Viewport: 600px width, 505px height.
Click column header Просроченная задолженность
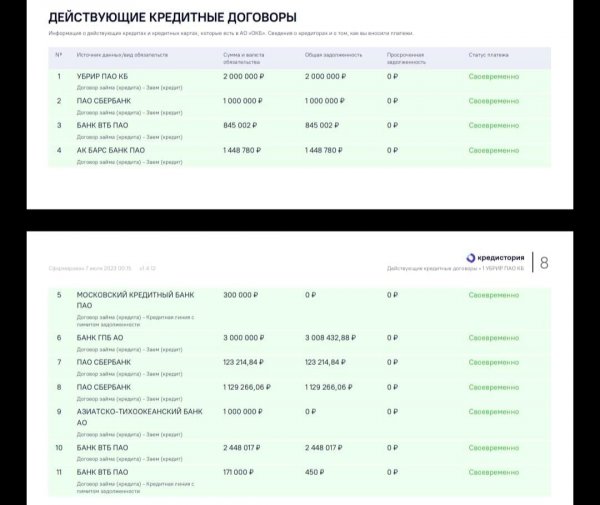tap(406, 58)
